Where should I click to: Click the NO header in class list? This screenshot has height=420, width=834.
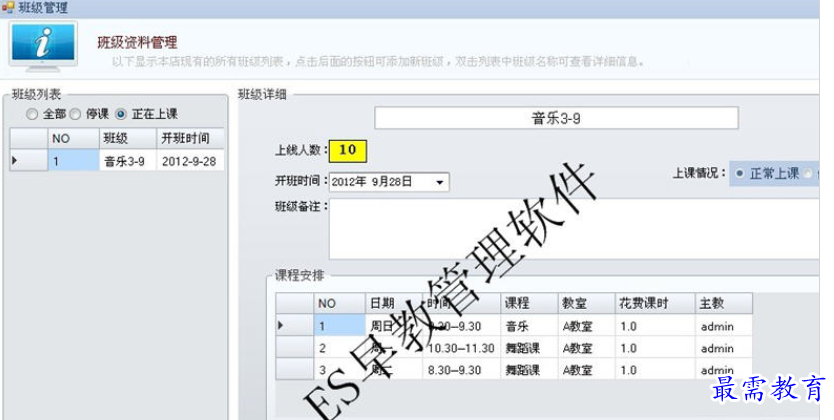click(x=73, y=138)
